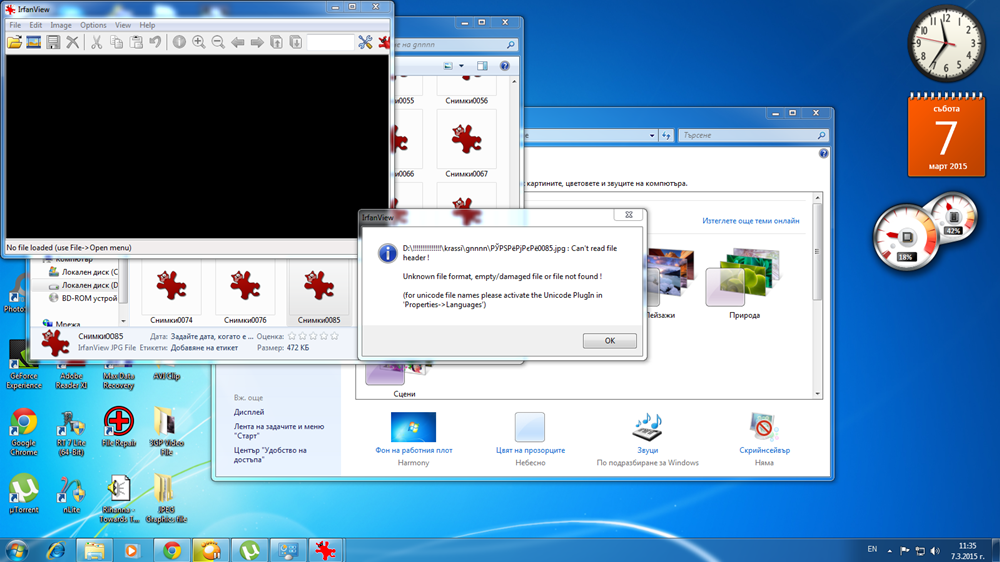
Task: Click the first rating star for Снимки0085
Action: (292, 336)
